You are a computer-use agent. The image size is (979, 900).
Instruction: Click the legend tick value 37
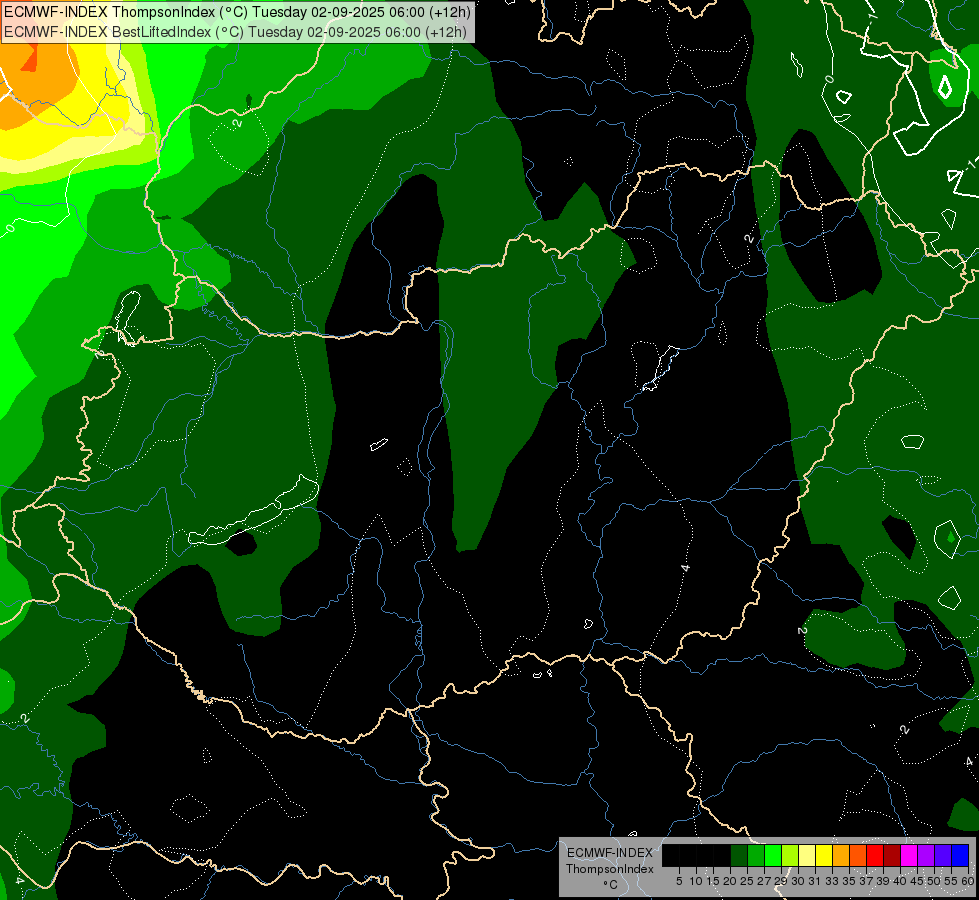pyautogui.click(x=866, y=881)
